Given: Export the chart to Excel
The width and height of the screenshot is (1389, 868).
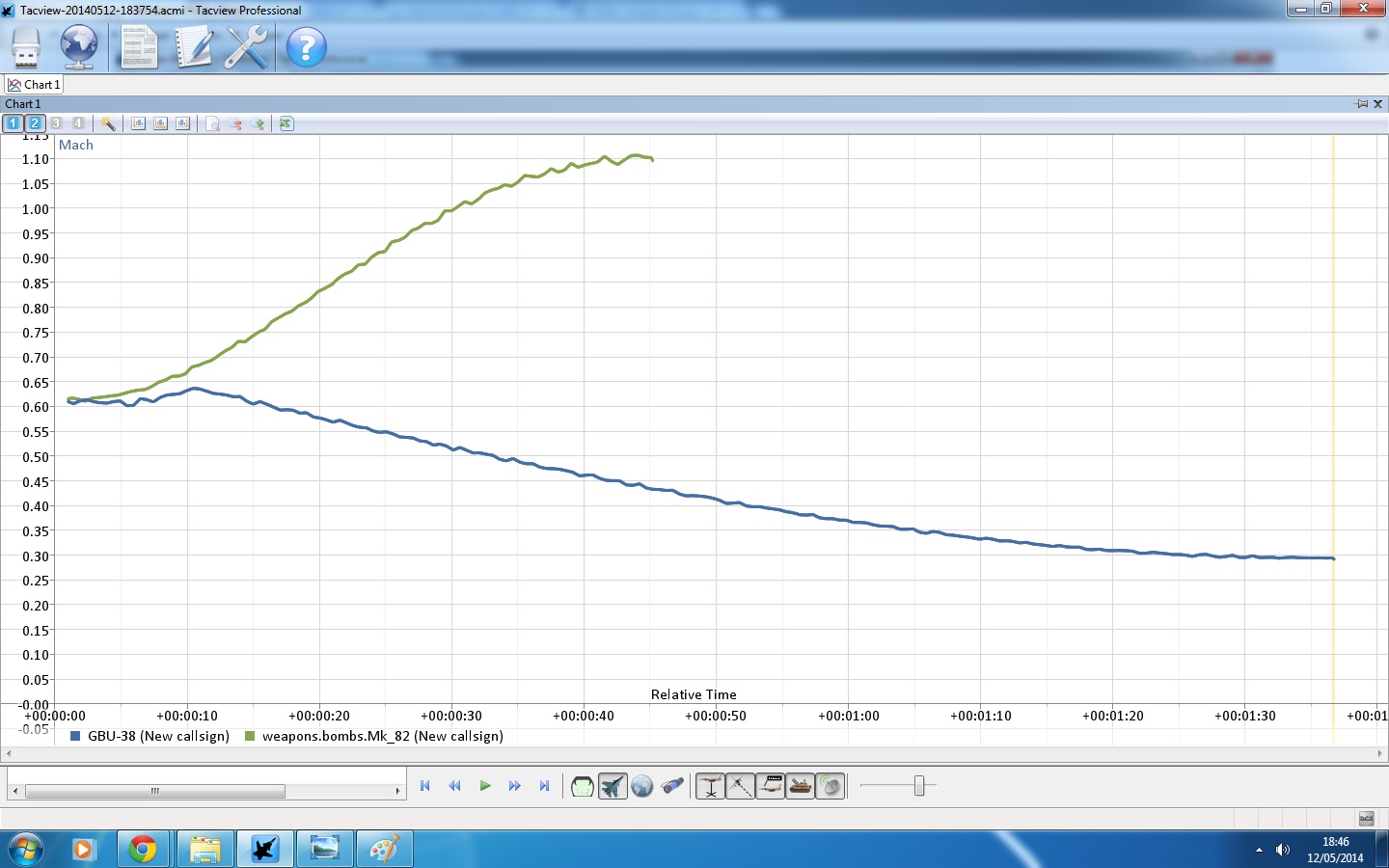Looking at the screenshot, I should 286,123.
